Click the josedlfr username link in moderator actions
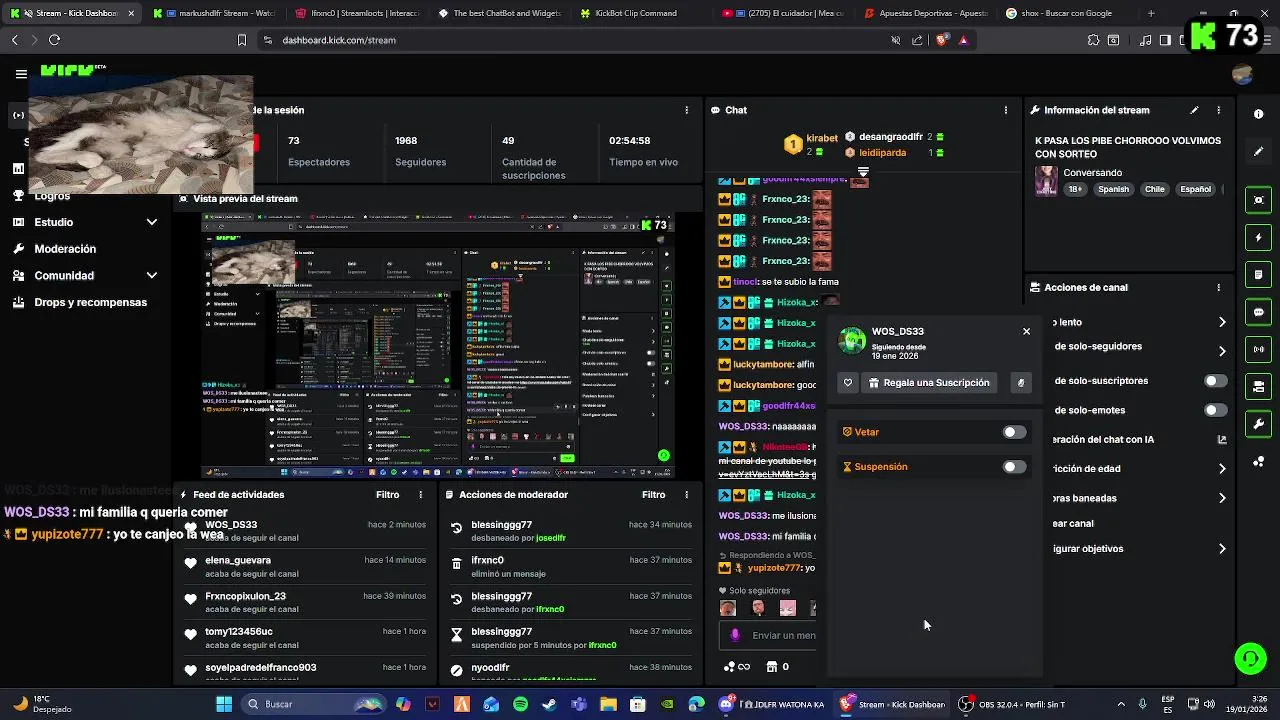The height and width of the screenshot is (720, 1280). (x=551, y=538)
